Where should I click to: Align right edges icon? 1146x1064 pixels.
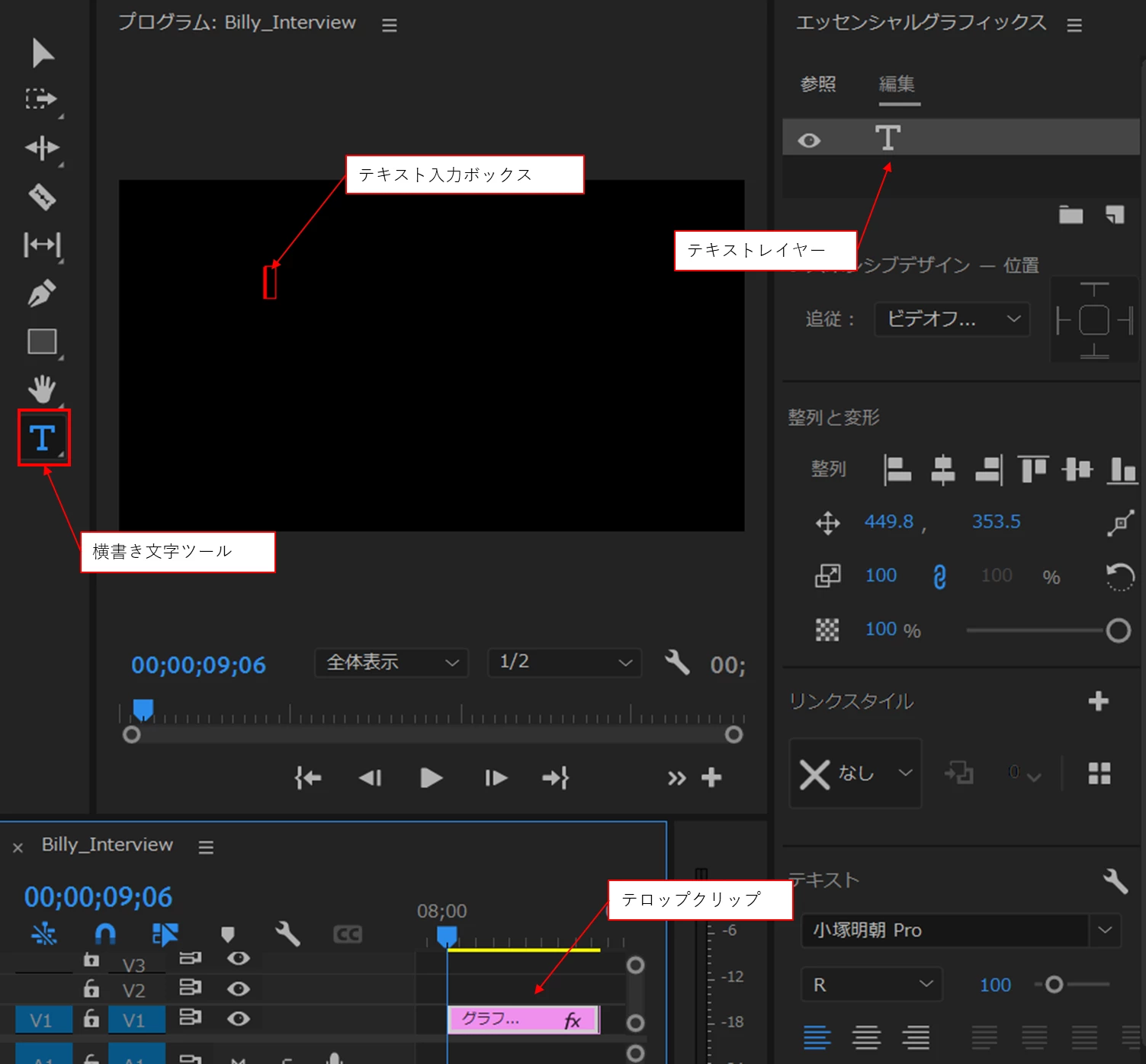pos(989,469)
